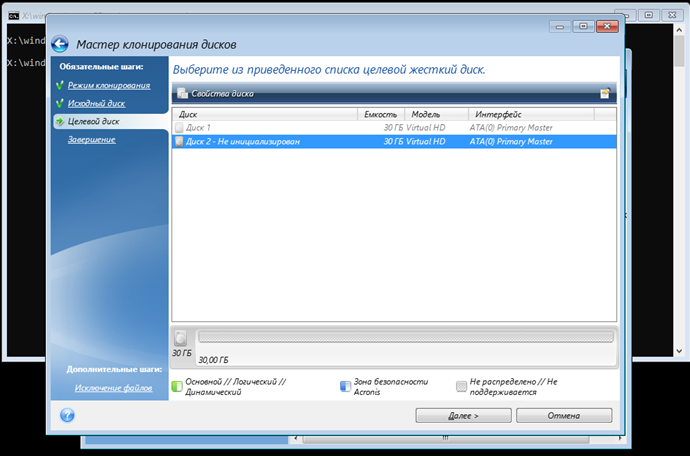
Task: Click the gray Не распределено legend icon
Action: pyautogui.click(x=461, y=386)
